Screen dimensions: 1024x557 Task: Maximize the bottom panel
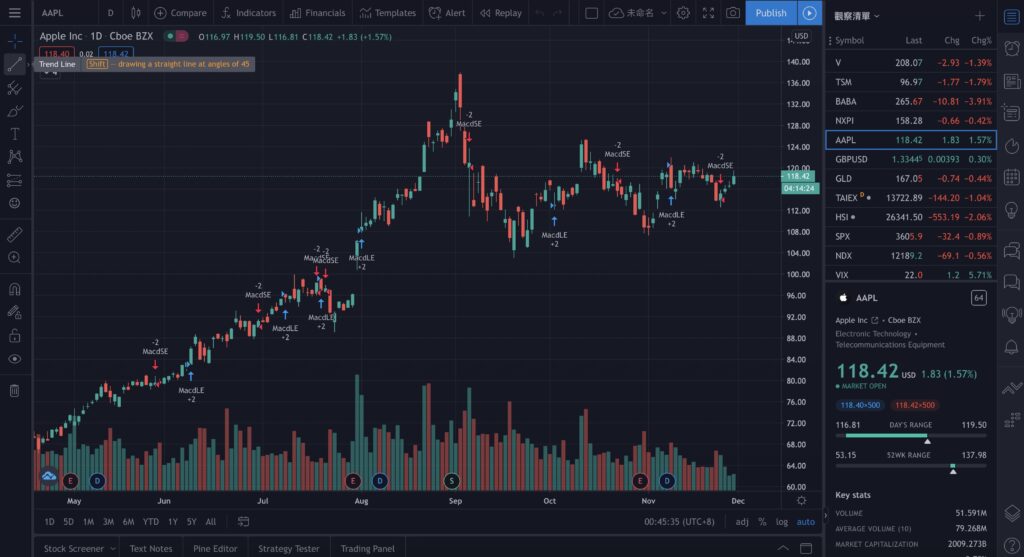coord(806,548)
